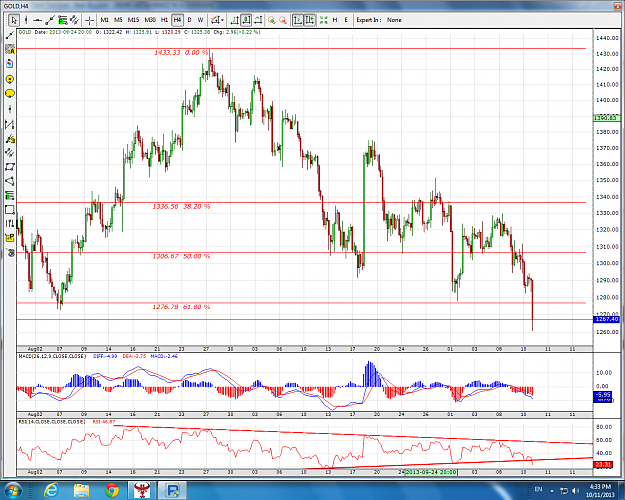Viewport: 625px width, 500px height.
Task: Select the yellow ellipse tool
Action: 10,94
